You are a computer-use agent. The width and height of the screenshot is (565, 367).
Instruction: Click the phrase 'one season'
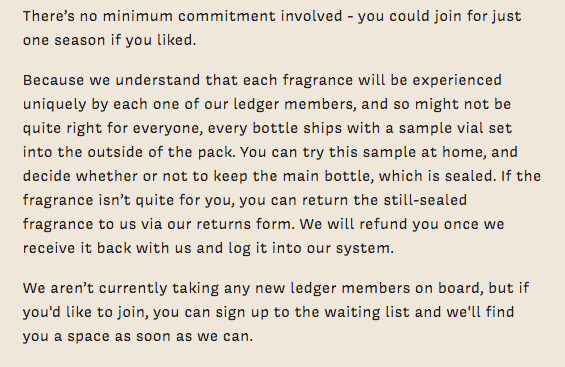click(64, 40)
